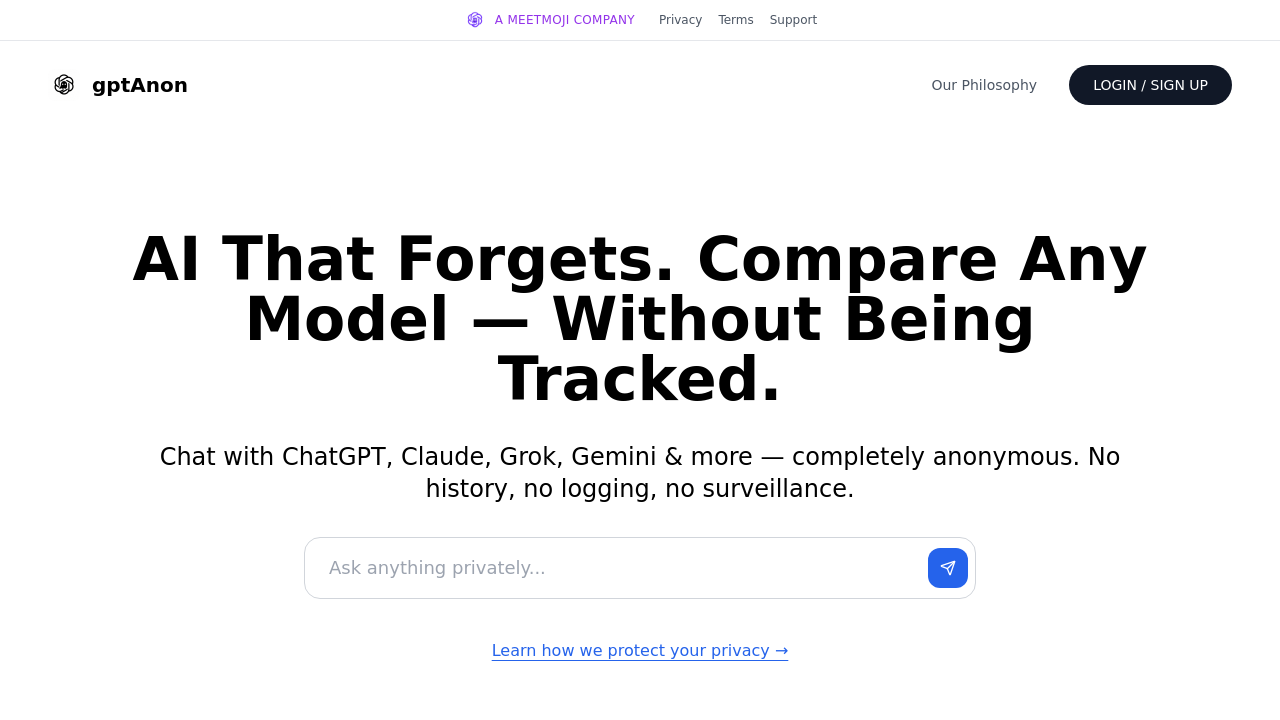Click the A MEETMOJI COMPANY label
This screenshot has width=1280, height=720.
tap(564, 18)
